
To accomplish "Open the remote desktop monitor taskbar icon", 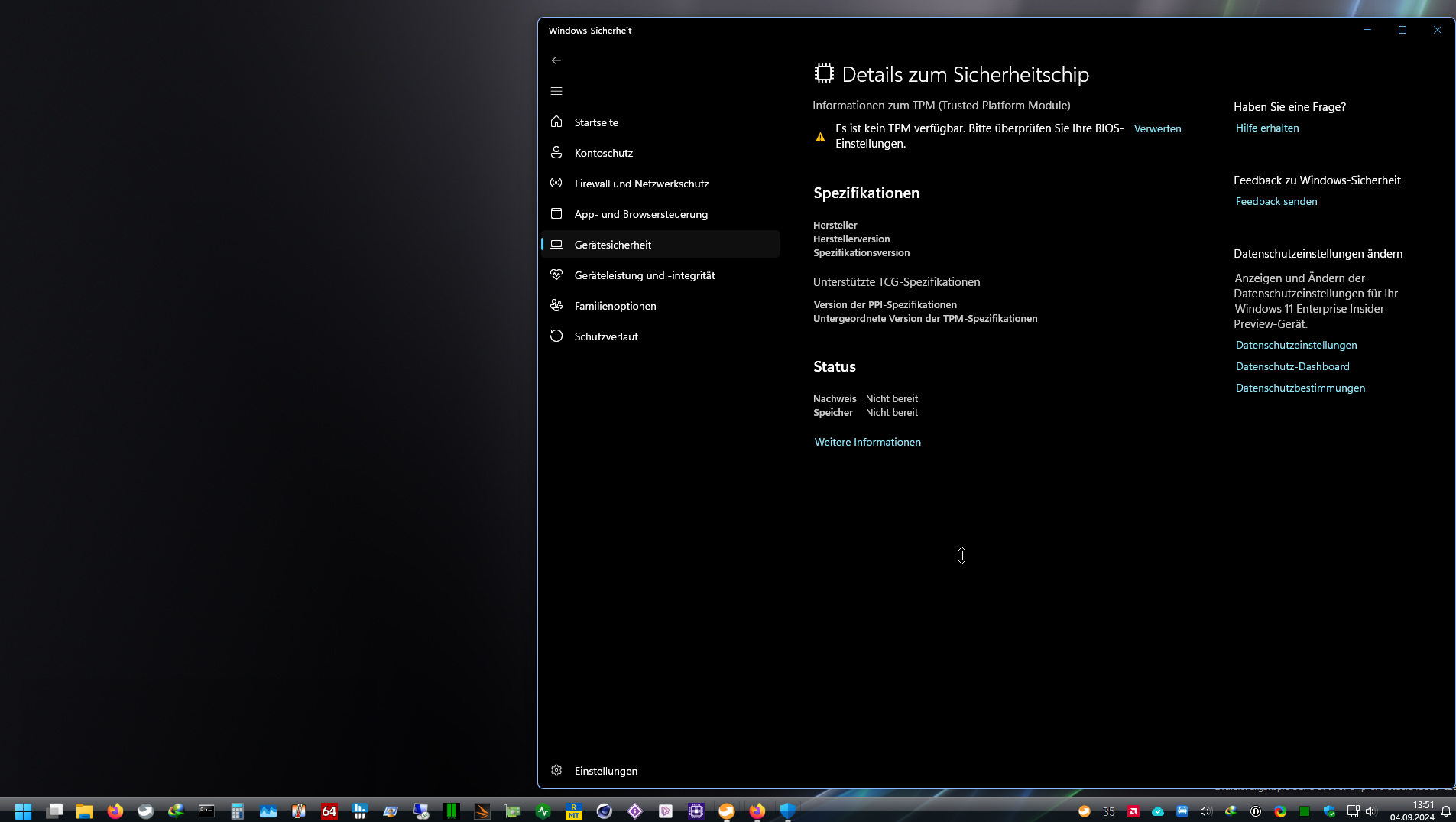I will pos(421,811).
